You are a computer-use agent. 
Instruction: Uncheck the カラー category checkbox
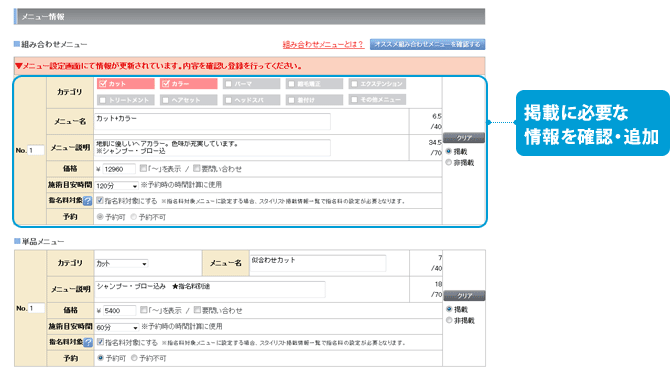166,84
